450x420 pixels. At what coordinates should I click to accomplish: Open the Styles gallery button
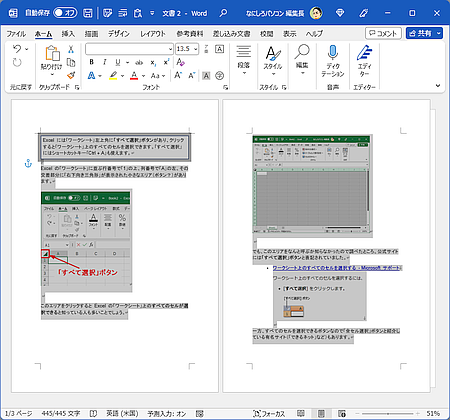(273, 60)
